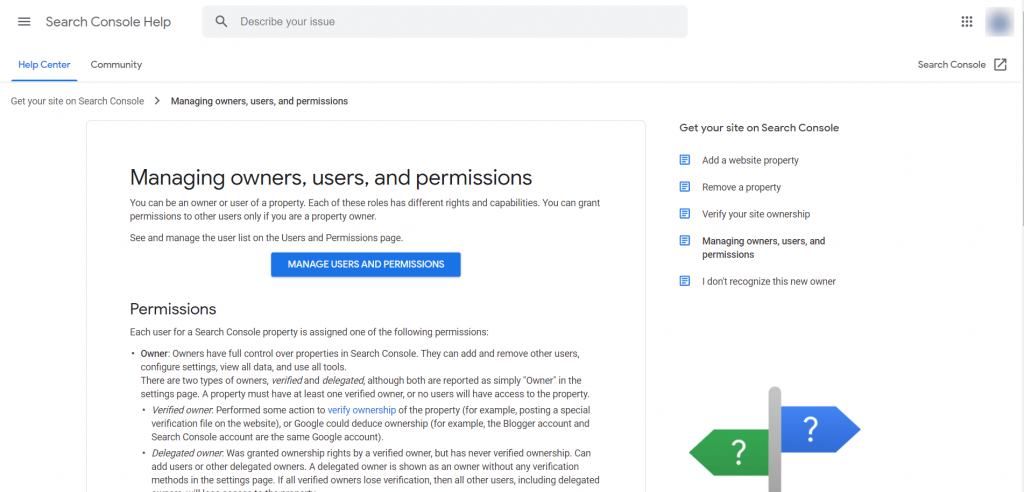Switch to the Help Center tab
Screen dimensions: 1024x492
(44, 65)
